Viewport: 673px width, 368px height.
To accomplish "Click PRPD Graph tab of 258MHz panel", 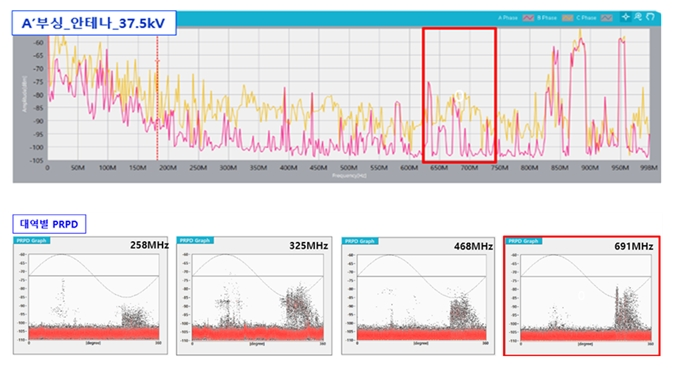I will 32,240.
